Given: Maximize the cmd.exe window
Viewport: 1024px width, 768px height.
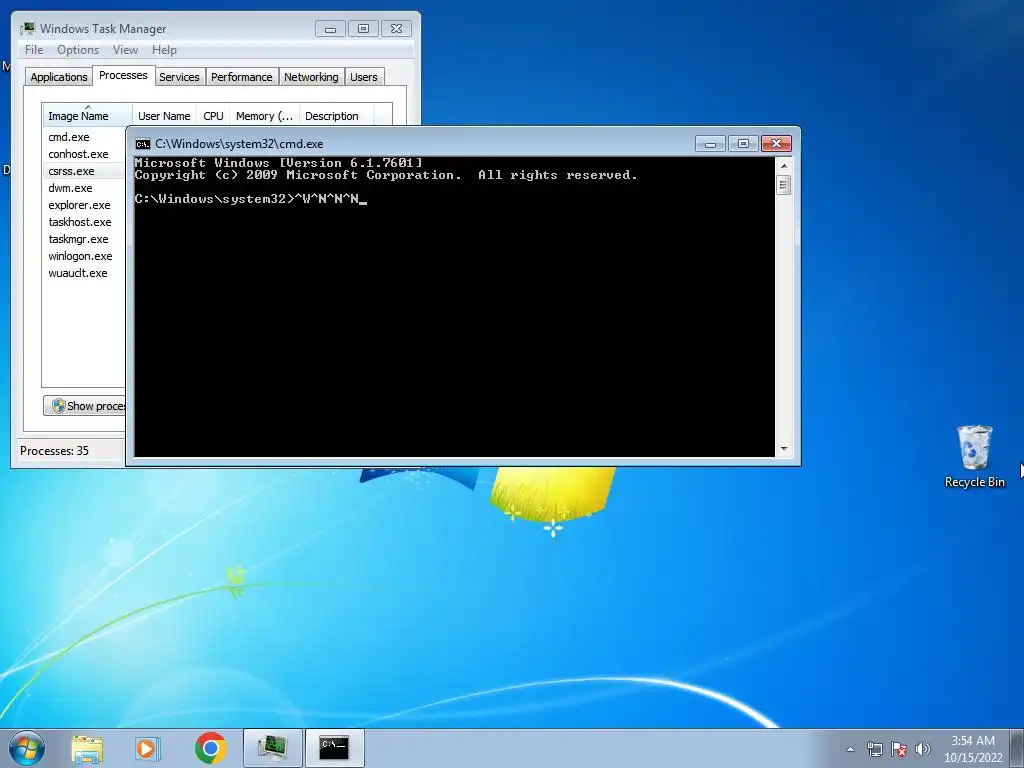Looking at the screenshot, I should (743, 144).
